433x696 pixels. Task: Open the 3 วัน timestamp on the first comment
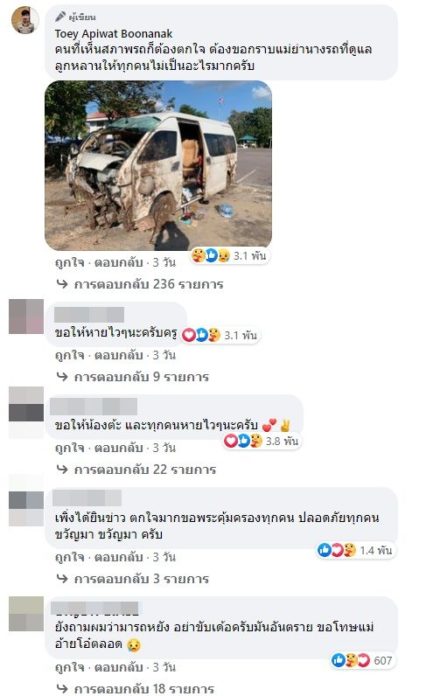[x=164, y=262]
